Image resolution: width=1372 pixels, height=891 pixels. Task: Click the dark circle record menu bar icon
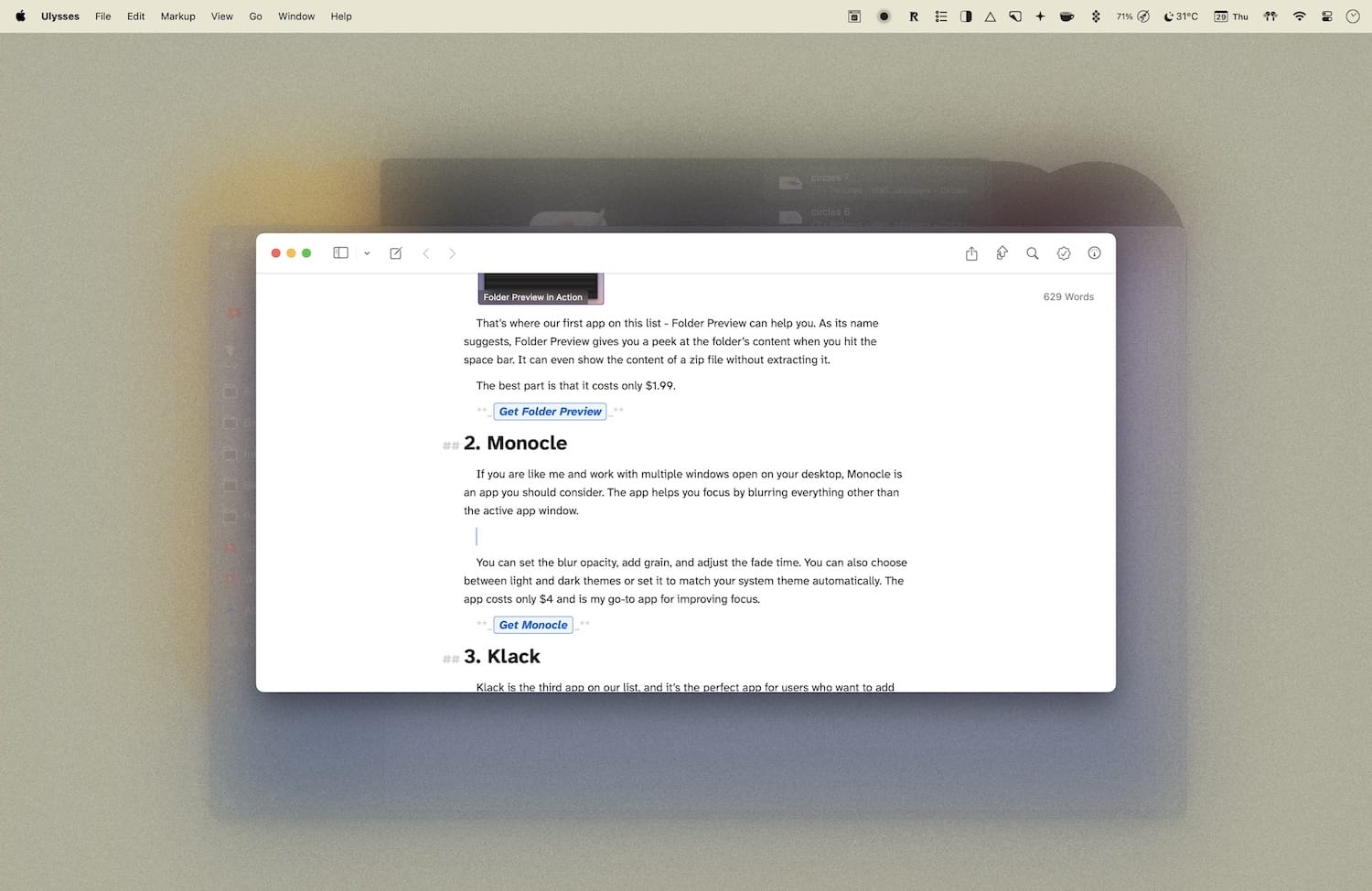click(x=884, y=16)
